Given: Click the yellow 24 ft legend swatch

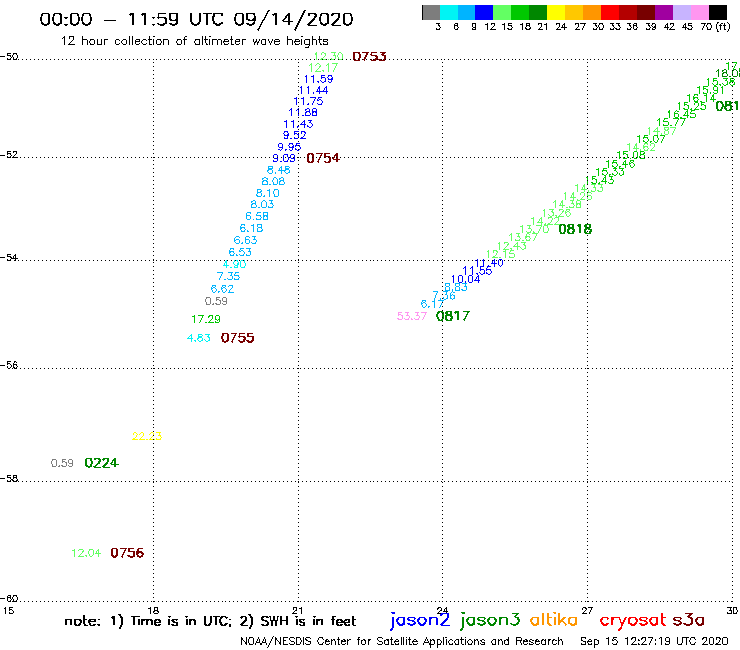Looking at the screenshot, I should tap(556, 12).
